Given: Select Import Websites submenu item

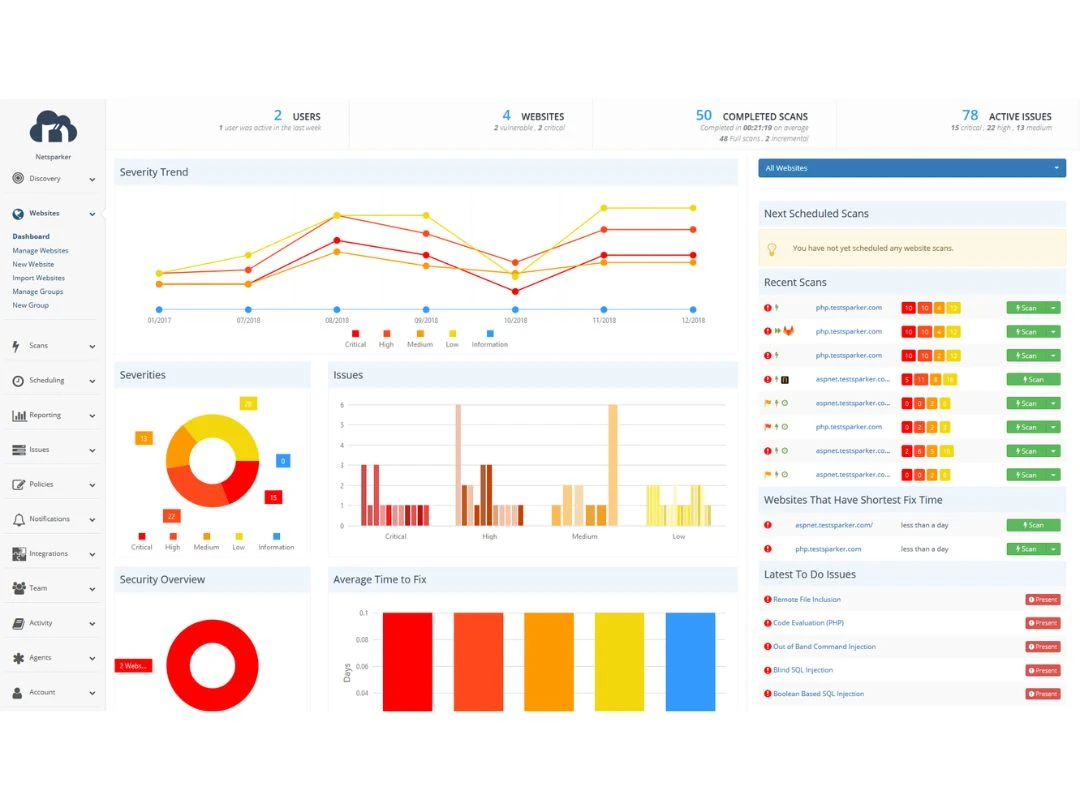Looking at the screenshot, I should point(39,278).
